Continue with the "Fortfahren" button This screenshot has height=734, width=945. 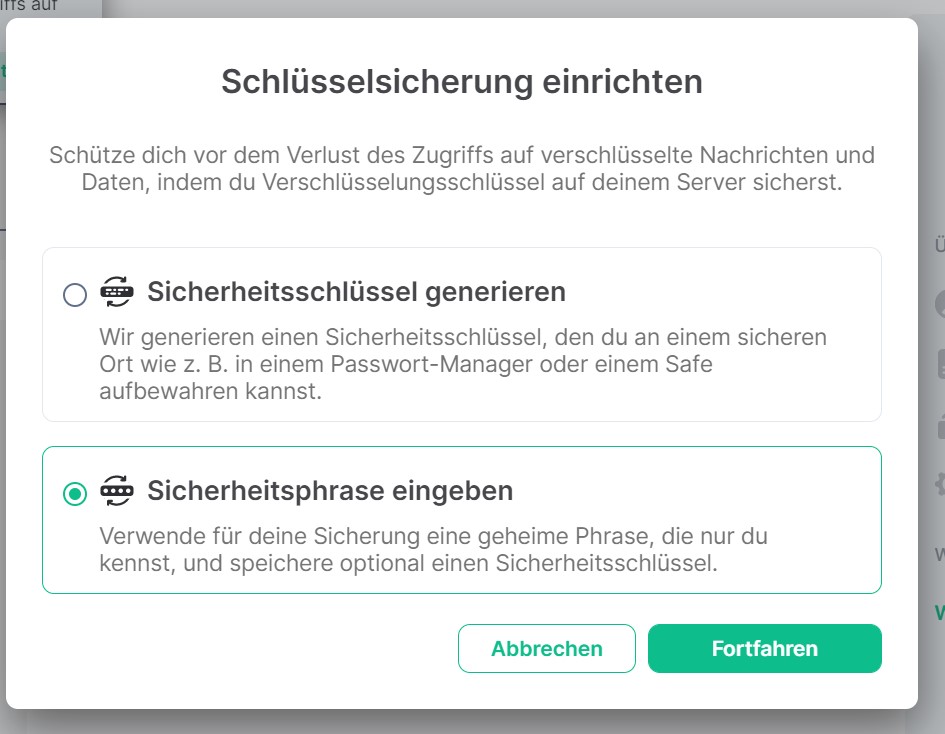pyautogui.click(x=764, y=649)
